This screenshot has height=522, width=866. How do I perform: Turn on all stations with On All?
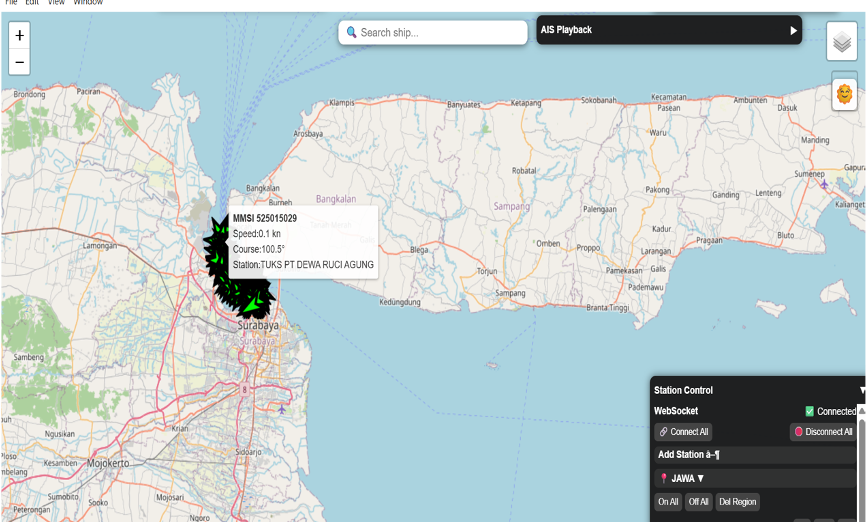point(668,502)
